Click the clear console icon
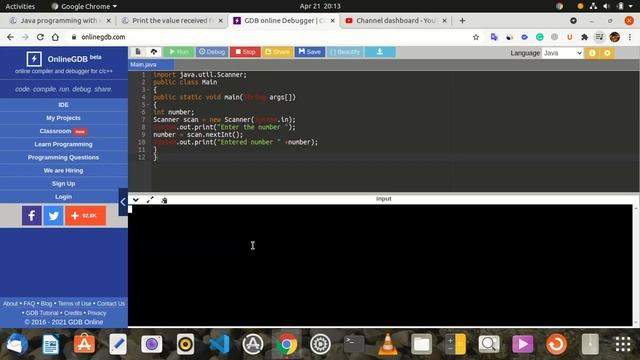 pos(164,200)
